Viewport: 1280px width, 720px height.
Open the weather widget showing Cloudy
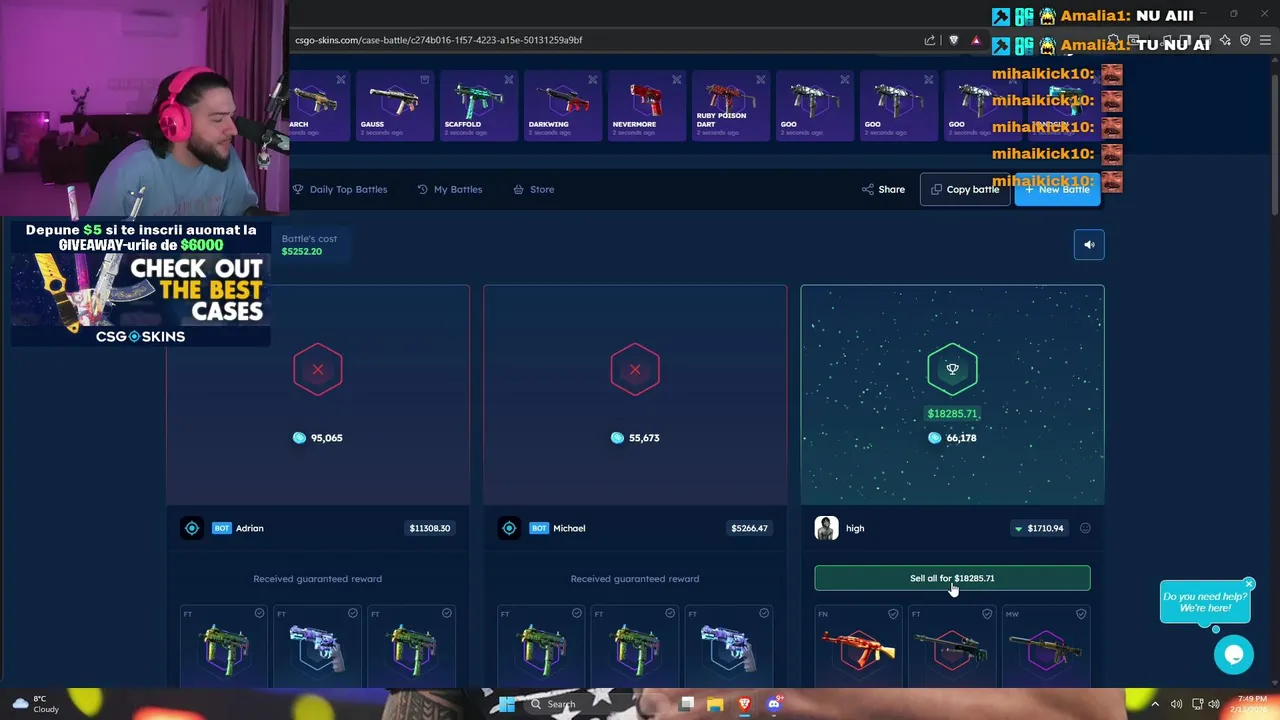coord(36,704)
